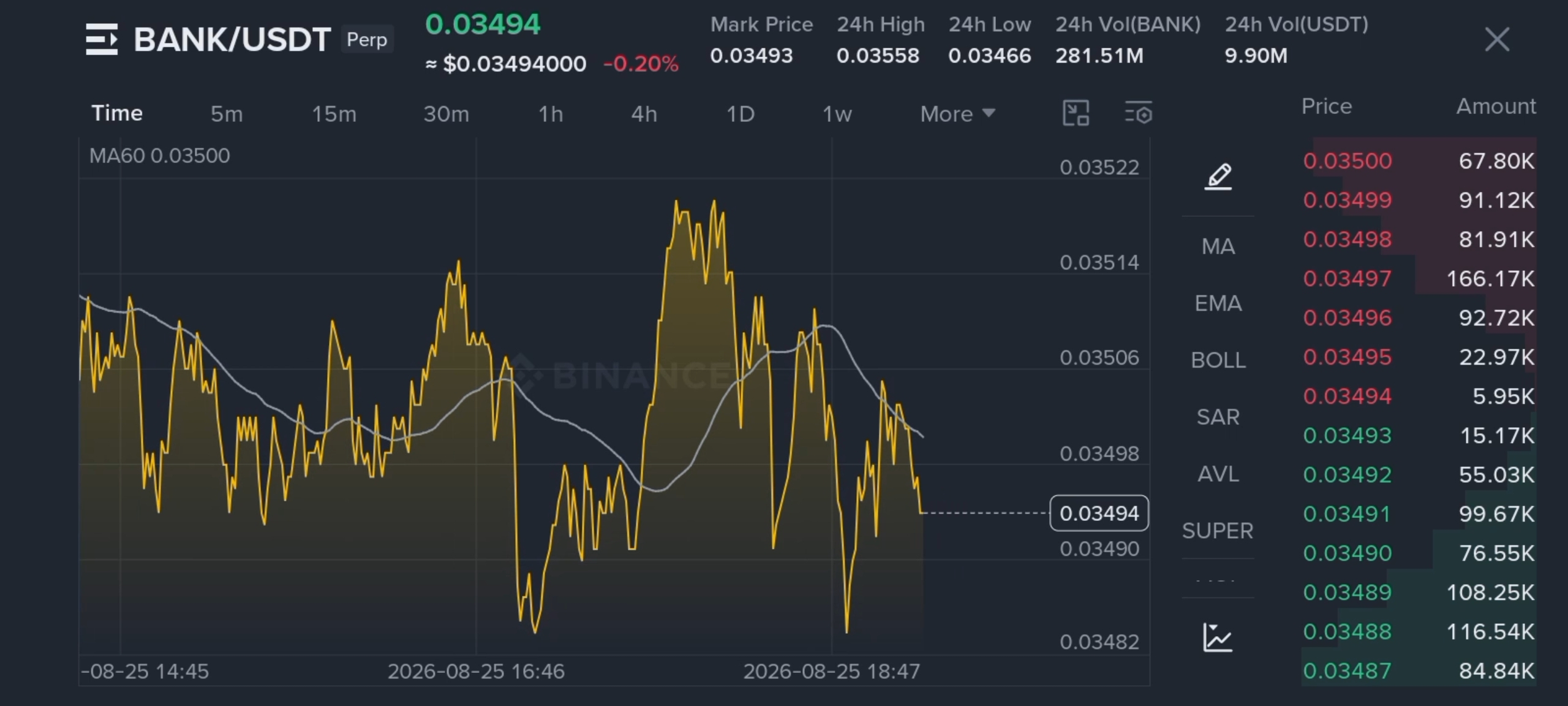Click the Perp contract badge
Screen dimensions: 1568x706
click(367, 40)
